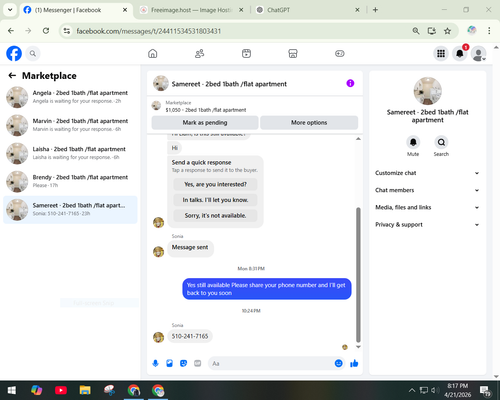Click the browser address bar URL
Screen dimensions: 500x400
pos(149,31)
